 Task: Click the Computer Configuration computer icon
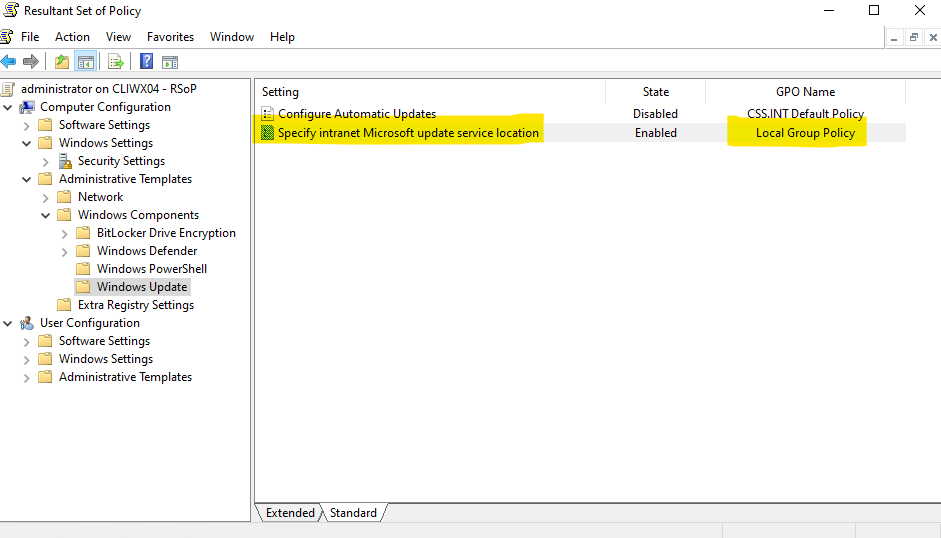(x=27, y=107)
